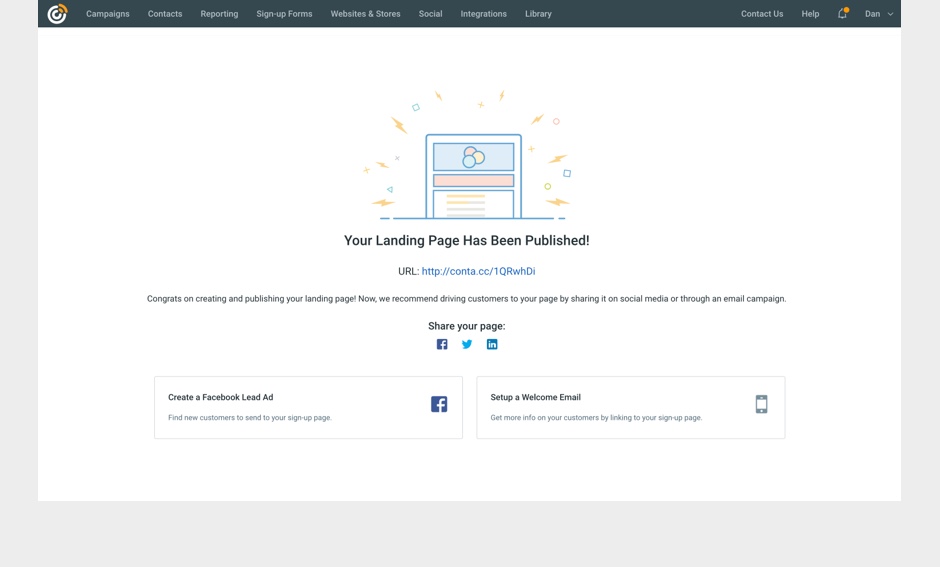940x567 pixels.
Task: Click the Facebook logo in Lead Ad card
Action: pyautogui.click(x=439, y=404)
